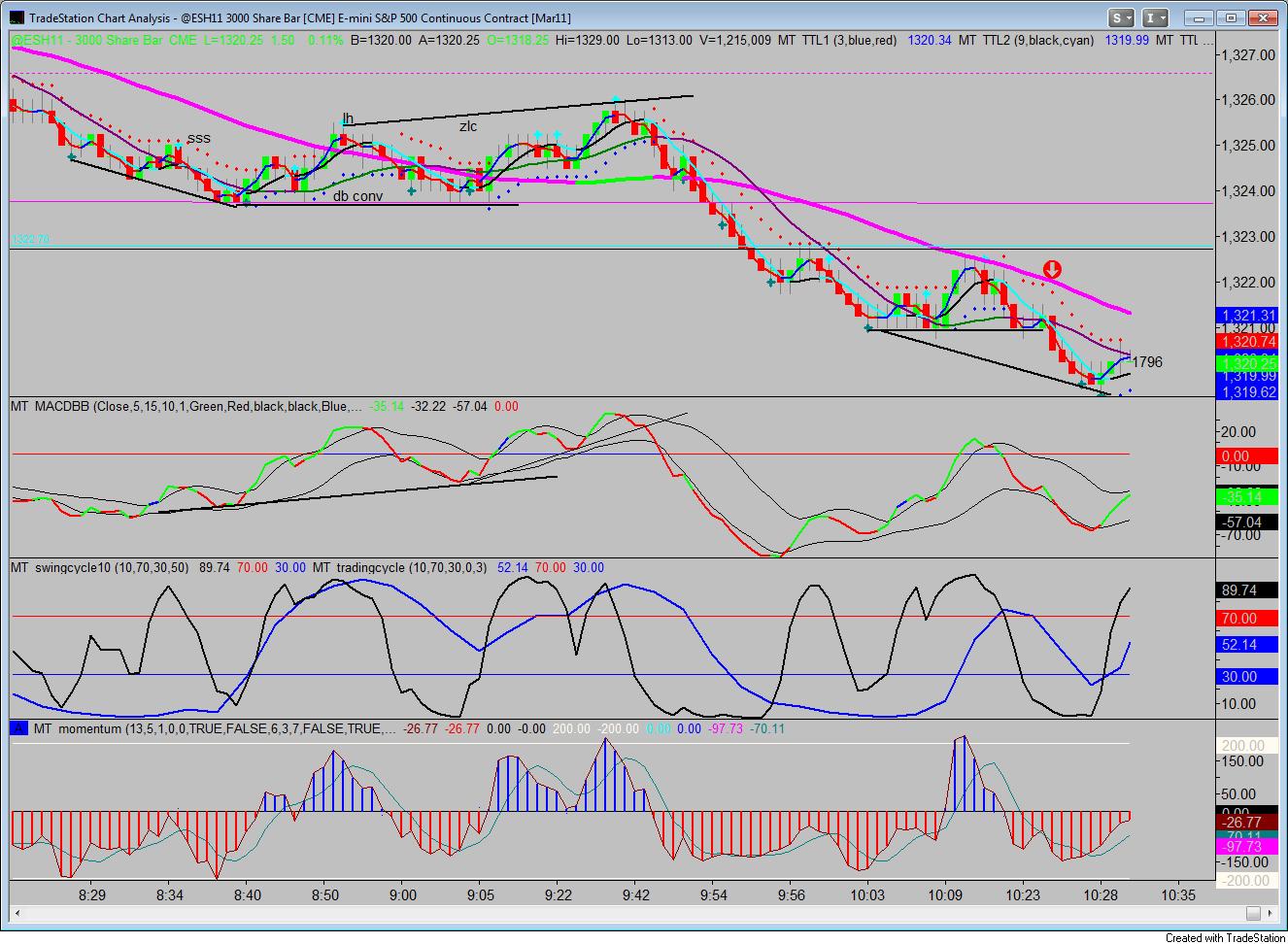Click the 'MT TTL2 (9,black,cyan)' label
Viewport: 1288px width, 944px height.
pos(1028,40)
